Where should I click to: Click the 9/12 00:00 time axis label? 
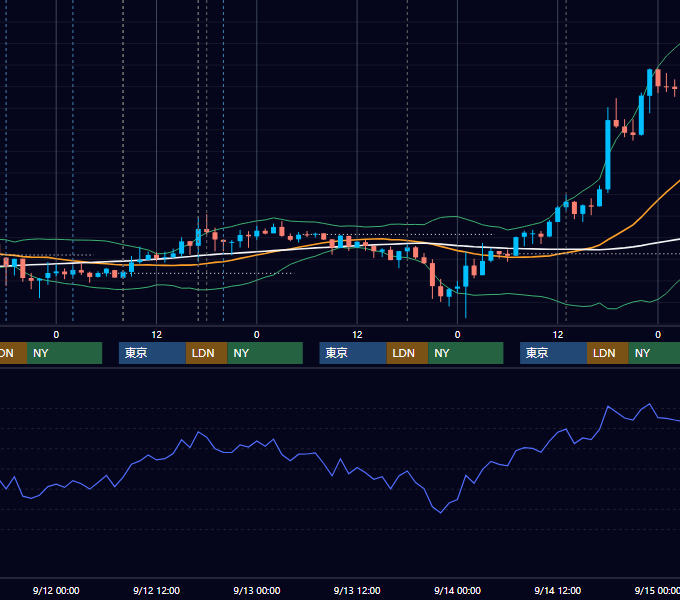(56, 590)
